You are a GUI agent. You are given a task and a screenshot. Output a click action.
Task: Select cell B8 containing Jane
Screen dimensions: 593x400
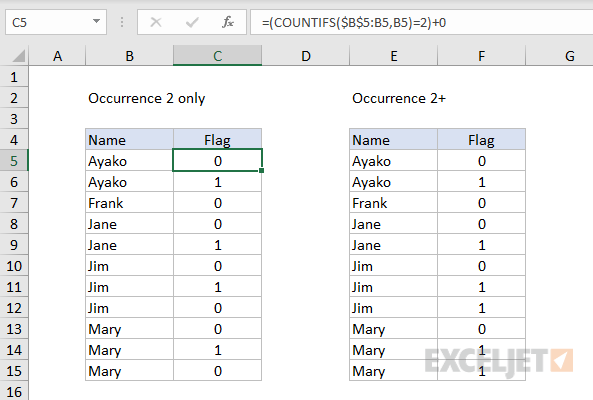tap(130, 224)
